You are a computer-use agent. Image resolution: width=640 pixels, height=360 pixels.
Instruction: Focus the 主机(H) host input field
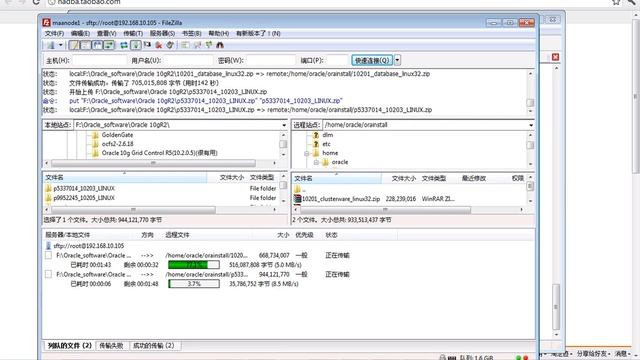click(x=100, y=60)
